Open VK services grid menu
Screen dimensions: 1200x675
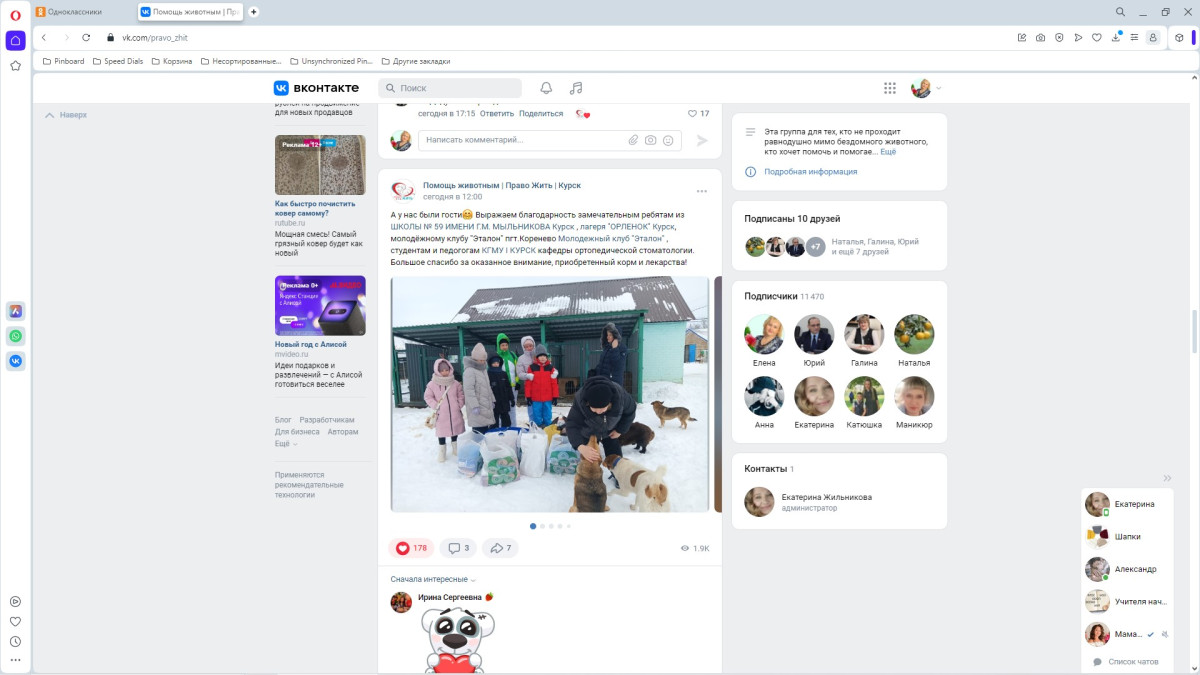(x=890, y=88)
